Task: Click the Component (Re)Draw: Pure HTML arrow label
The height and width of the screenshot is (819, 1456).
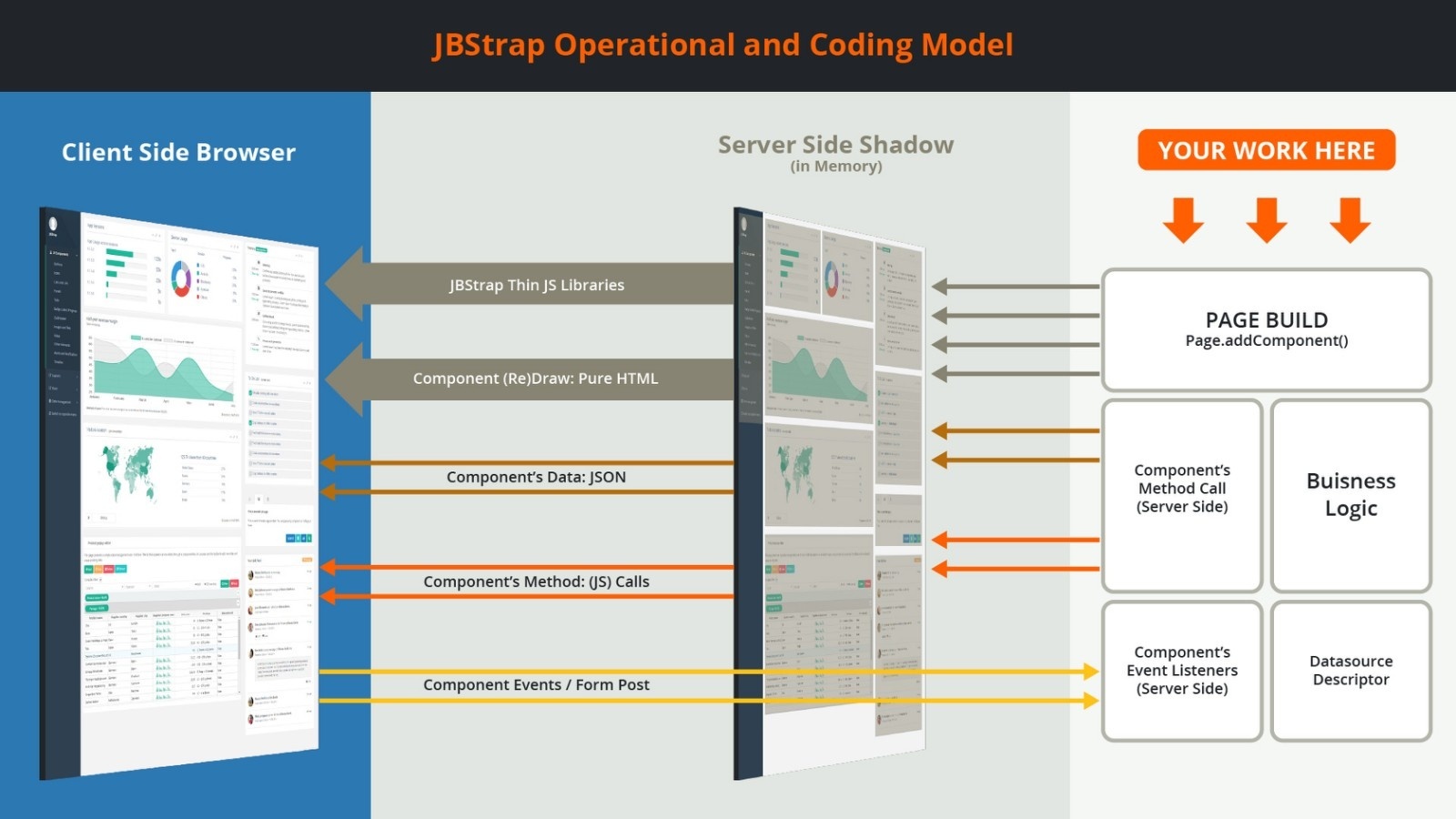Action: click(535, 379)
